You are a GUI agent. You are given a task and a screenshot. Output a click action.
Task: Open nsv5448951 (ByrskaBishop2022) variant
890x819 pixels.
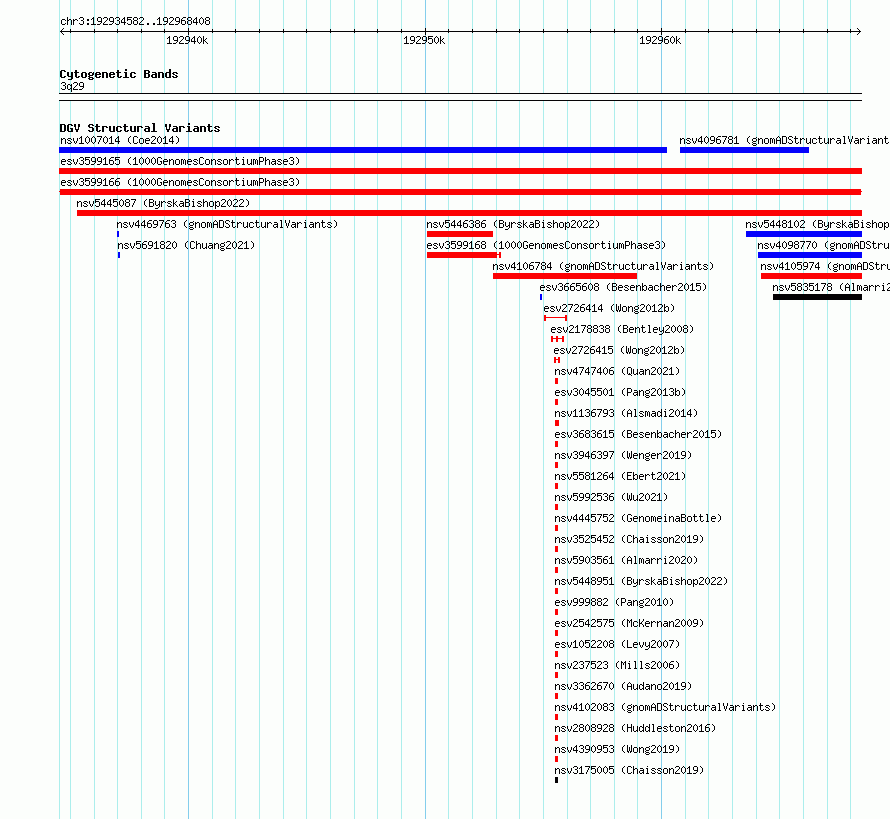pyautogui.click(x=641, y=581)
